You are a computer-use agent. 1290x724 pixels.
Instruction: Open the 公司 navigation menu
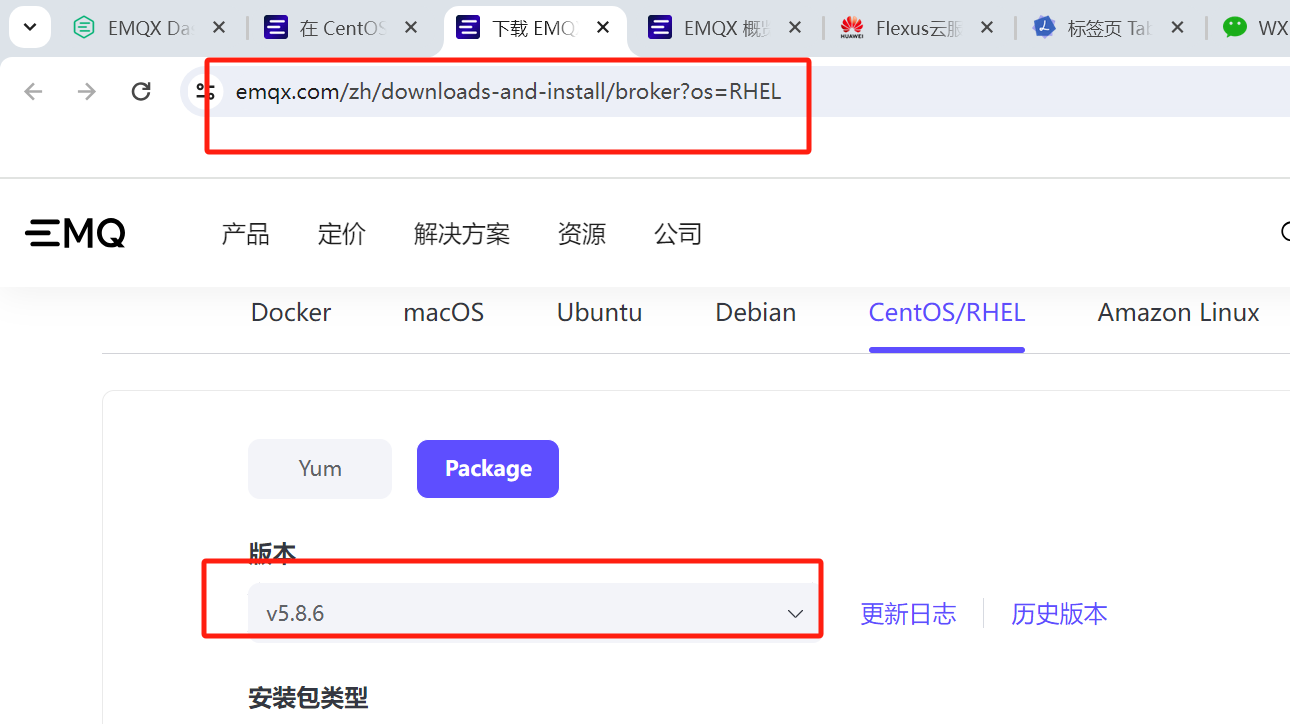pyautogui.click(x=678, y=234)
